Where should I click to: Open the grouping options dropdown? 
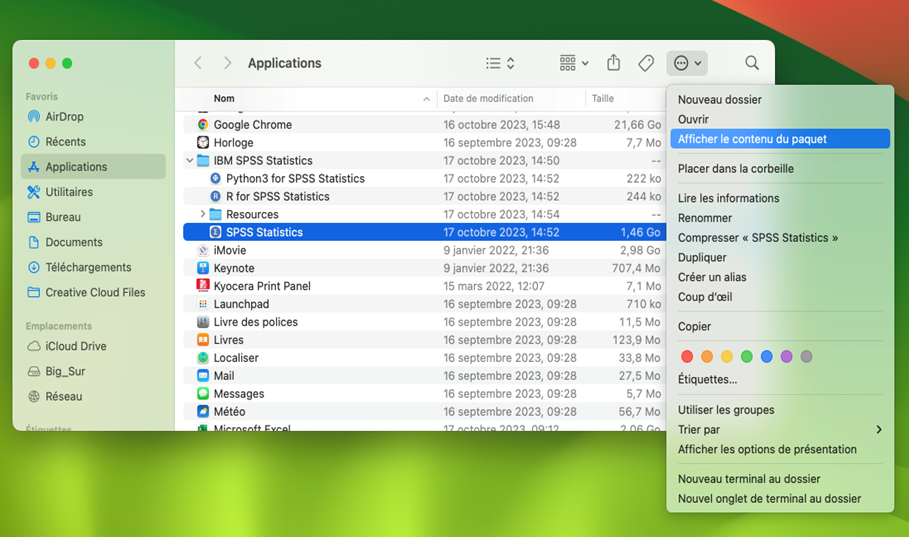pos(574,63)
